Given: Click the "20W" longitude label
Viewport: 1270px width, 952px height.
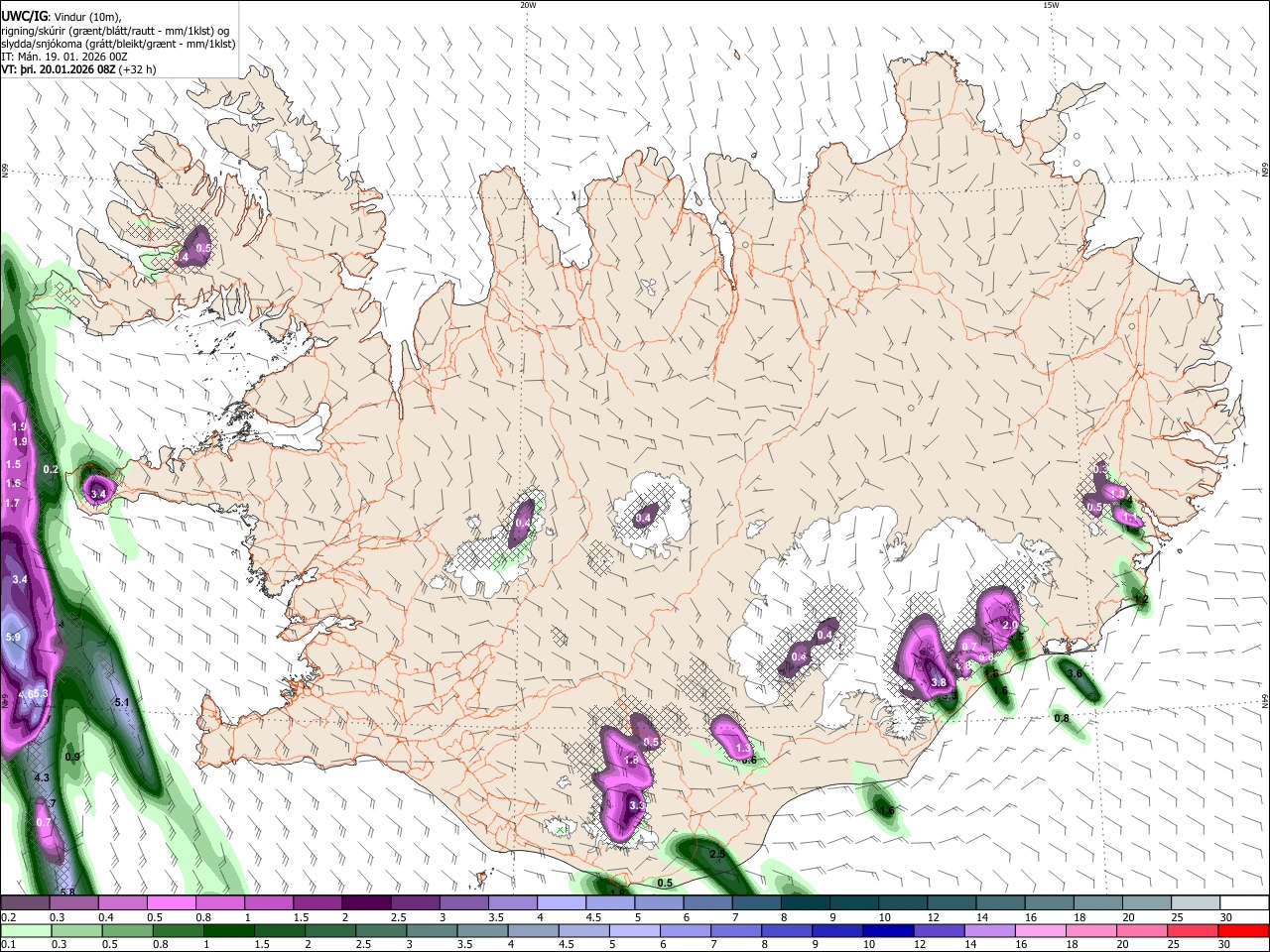Looking at the screenshot, I should tap(528, 5).
